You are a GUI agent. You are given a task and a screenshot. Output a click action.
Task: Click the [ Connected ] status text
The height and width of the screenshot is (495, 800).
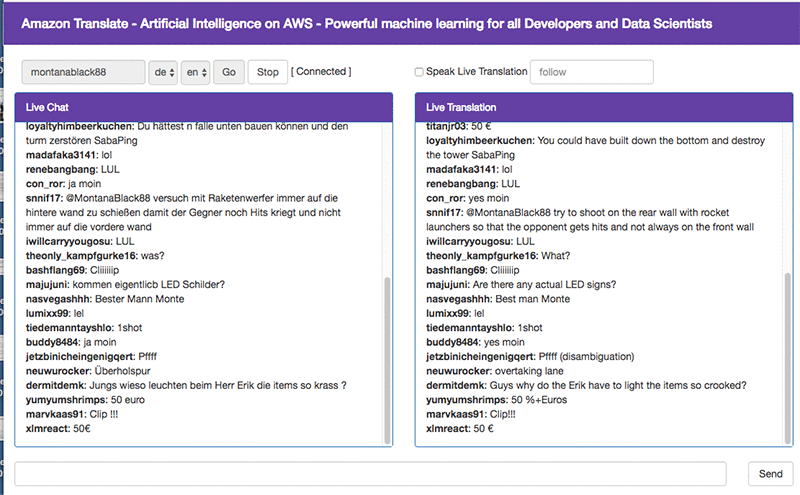321,71
